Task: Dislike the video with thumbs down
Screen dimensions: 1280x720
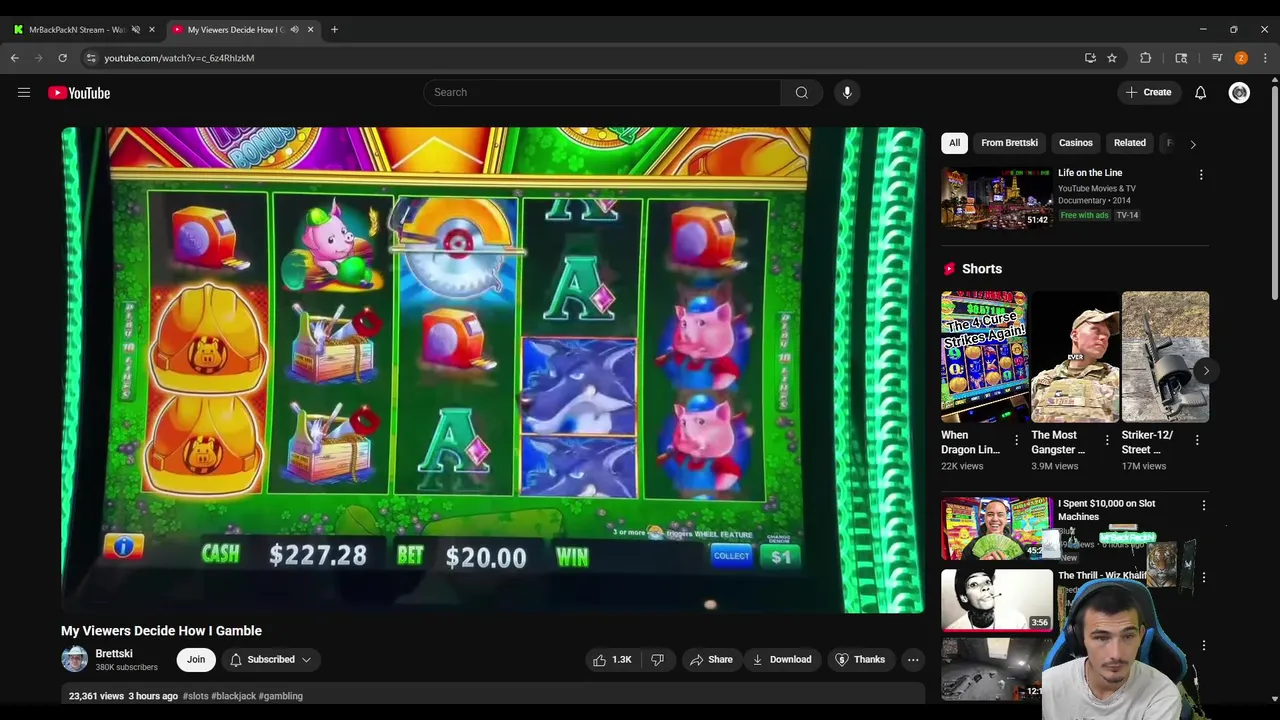Action: (x=658, y=660)
